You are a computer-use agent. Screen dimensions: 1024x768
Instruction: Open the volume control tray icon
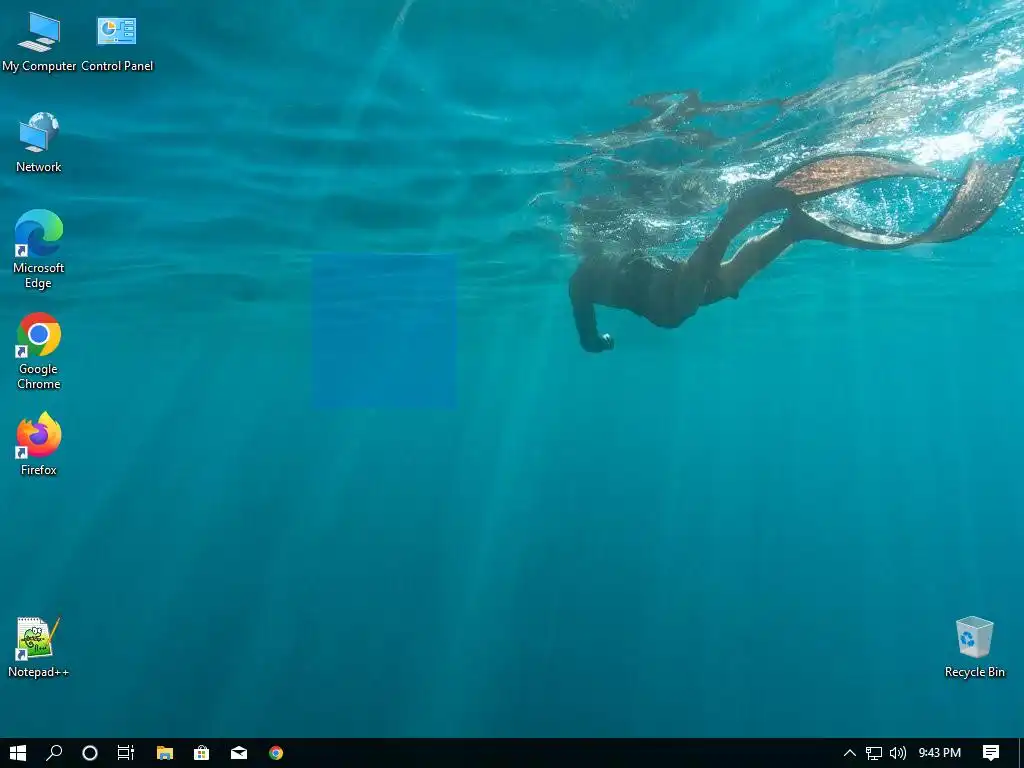coord(898,753)
